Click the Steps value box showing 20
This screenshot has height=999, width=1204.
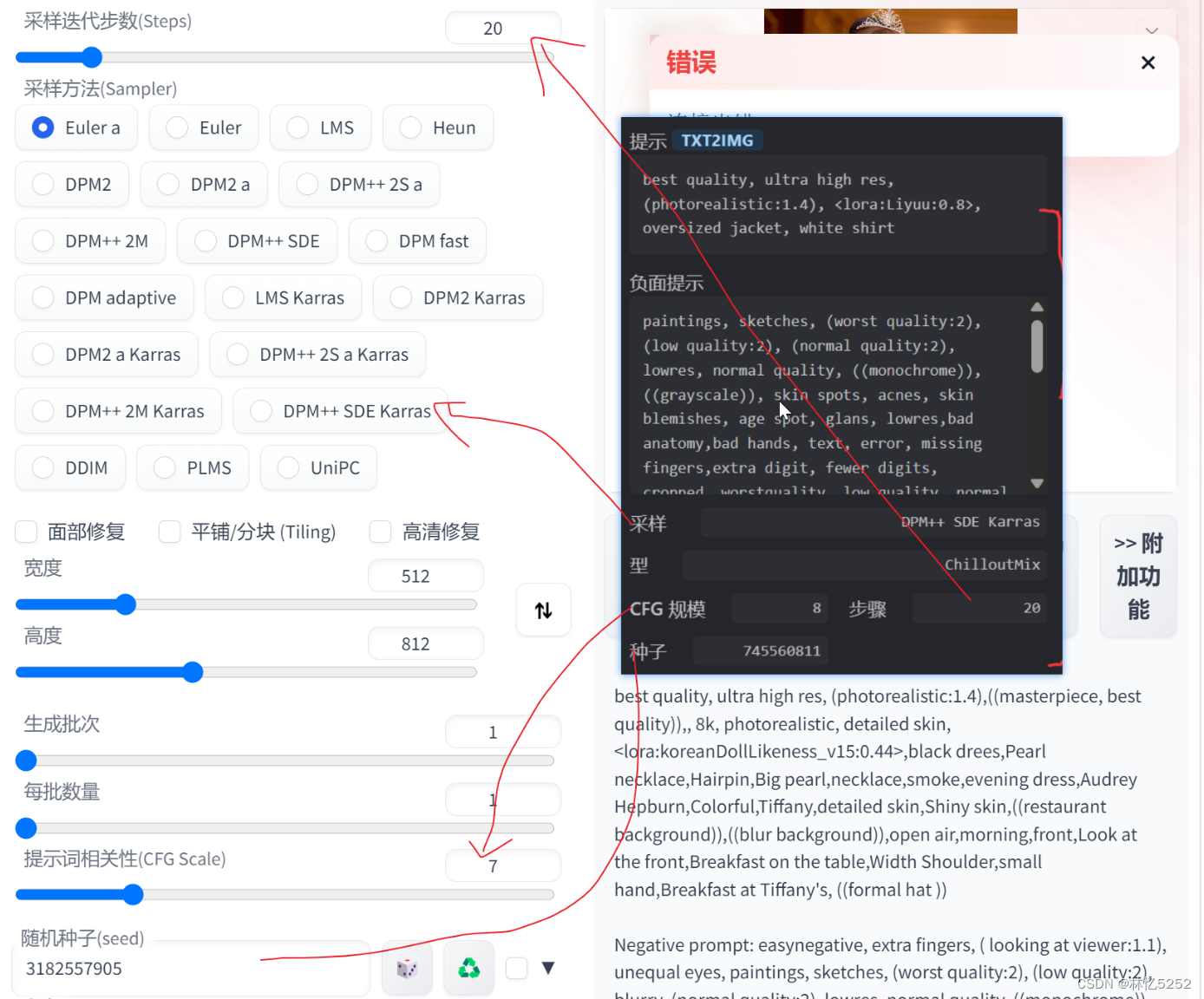tap(502, 28)
